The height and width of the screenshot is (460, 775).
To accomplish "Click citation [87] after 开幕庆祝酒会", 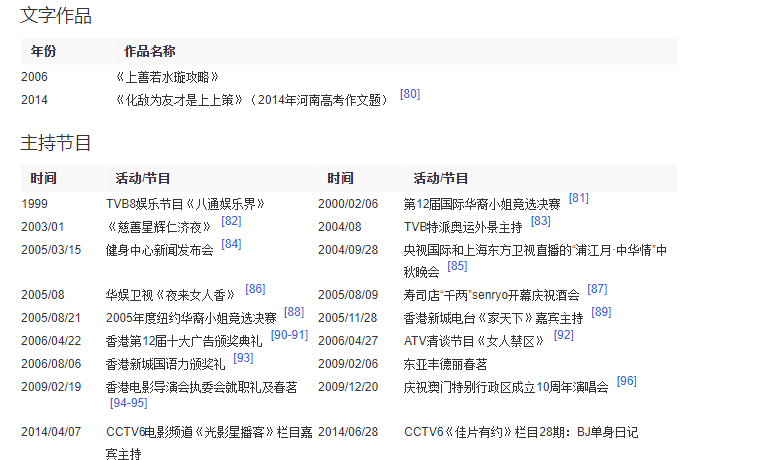I will (x=597, y=289).
